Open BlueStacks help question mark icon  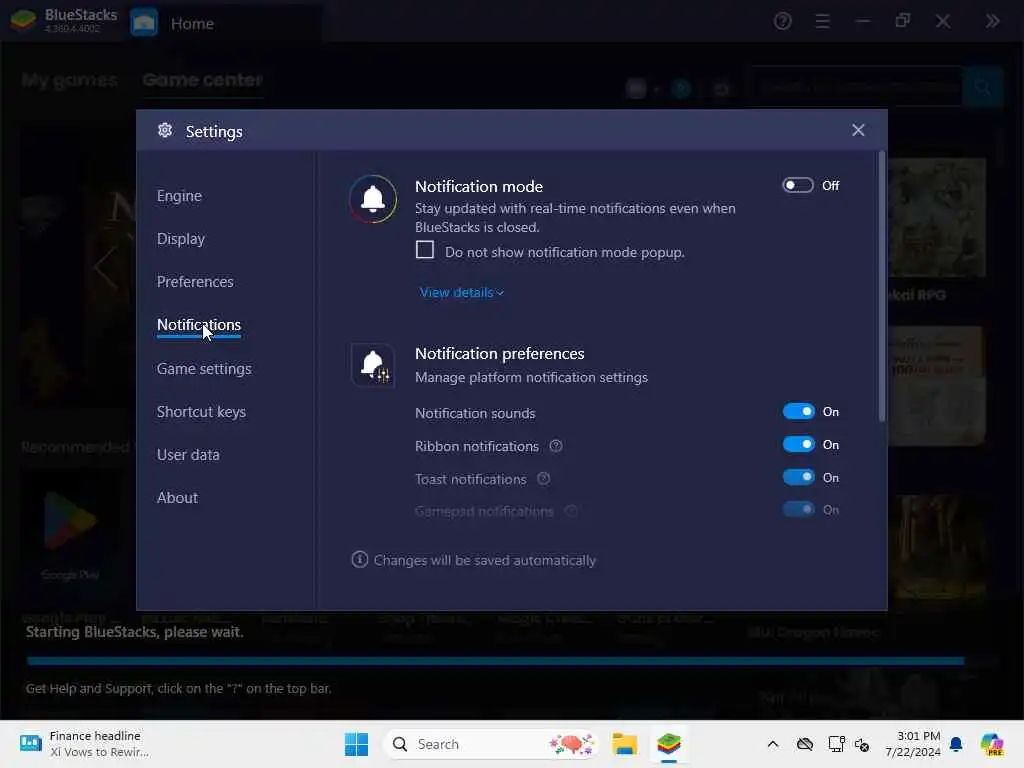pos(782,22)
